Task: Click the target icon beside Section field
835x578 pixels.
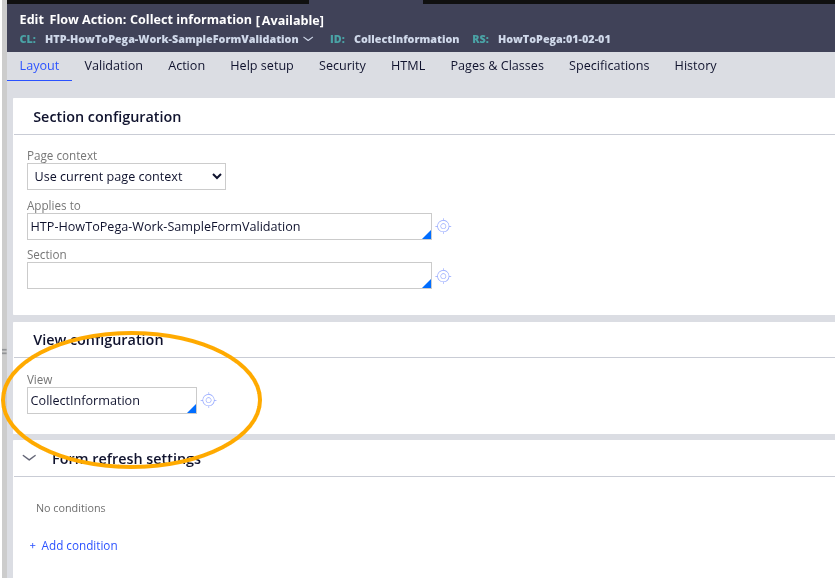Action: pos(443,276)
